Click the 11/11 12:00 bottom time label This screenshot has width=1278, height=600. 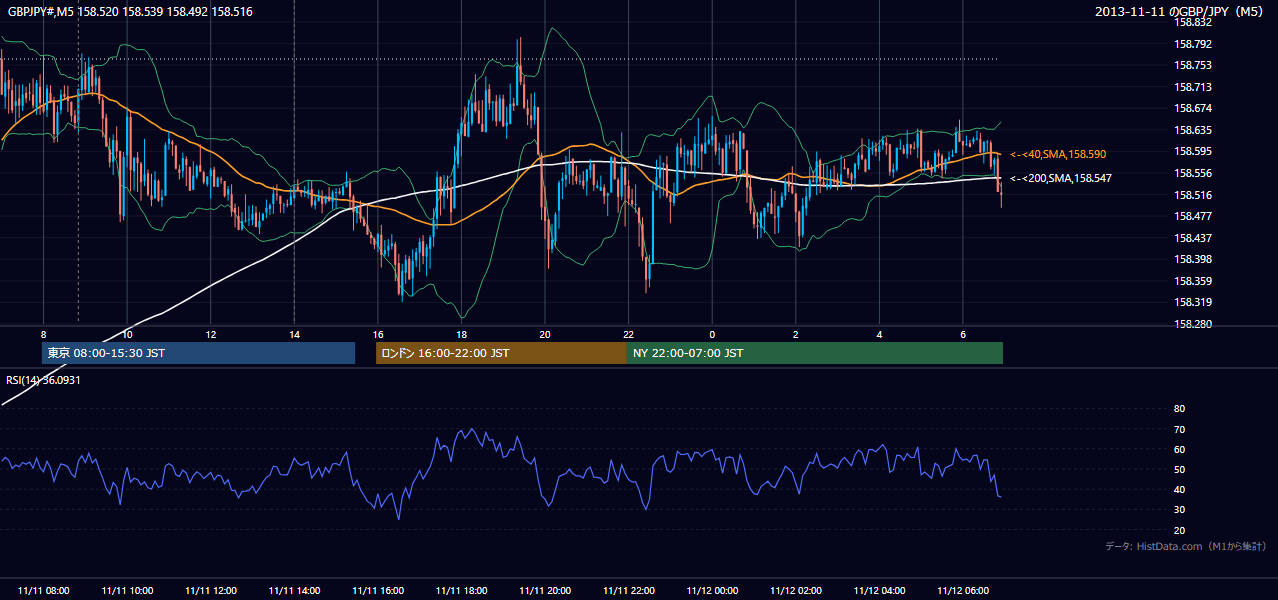click(x=211, y=591)
